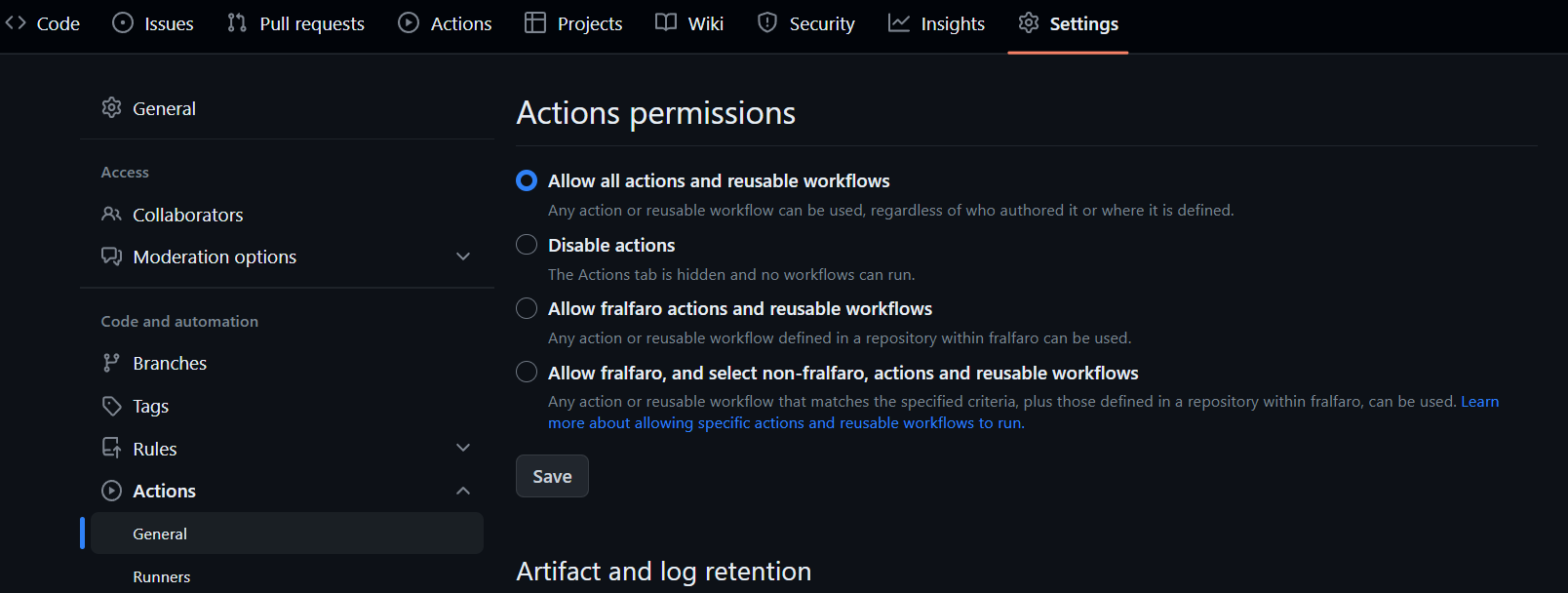Switch to the Code tab
Screen dimensions: 1568x593
tap(43, 23)
